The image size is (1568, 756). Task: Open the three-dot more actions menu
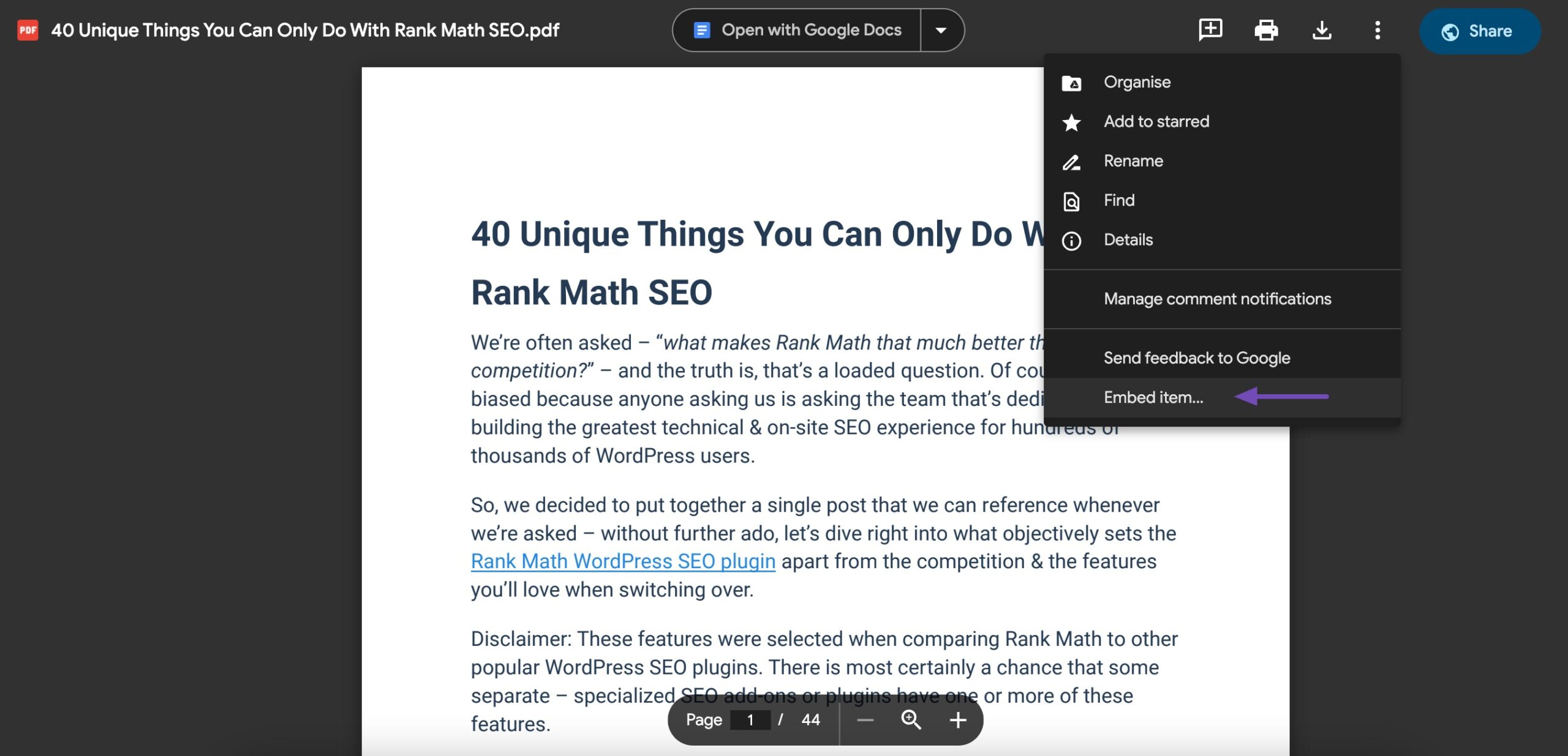(1378, 30)
